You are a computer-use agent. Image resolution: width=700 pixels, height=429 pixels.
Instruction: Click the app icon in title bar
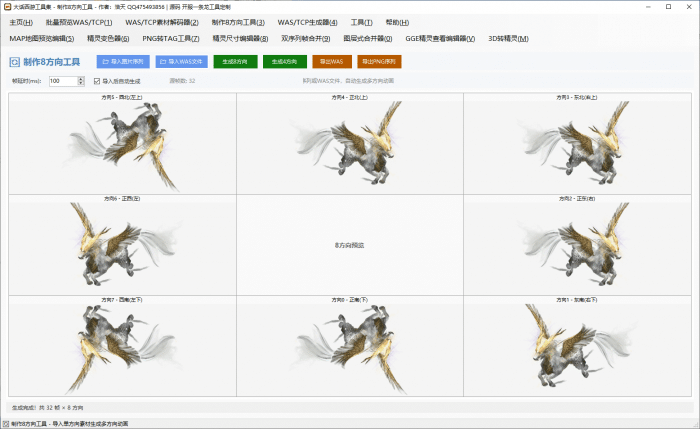click(x=7, y=7)
